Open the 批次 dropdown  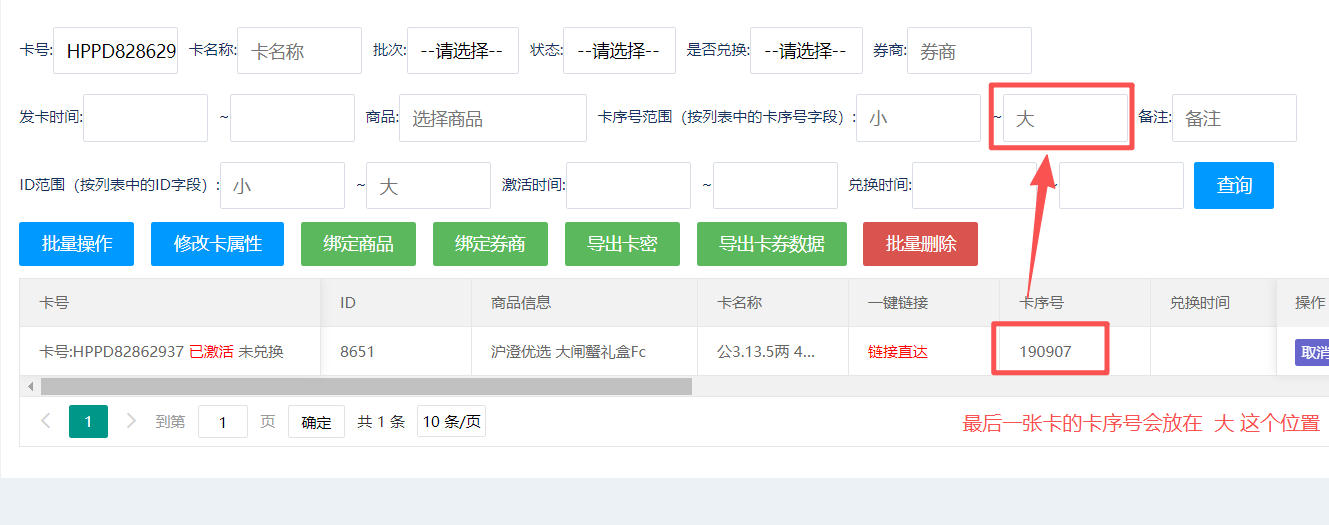[x=462, y=51]
